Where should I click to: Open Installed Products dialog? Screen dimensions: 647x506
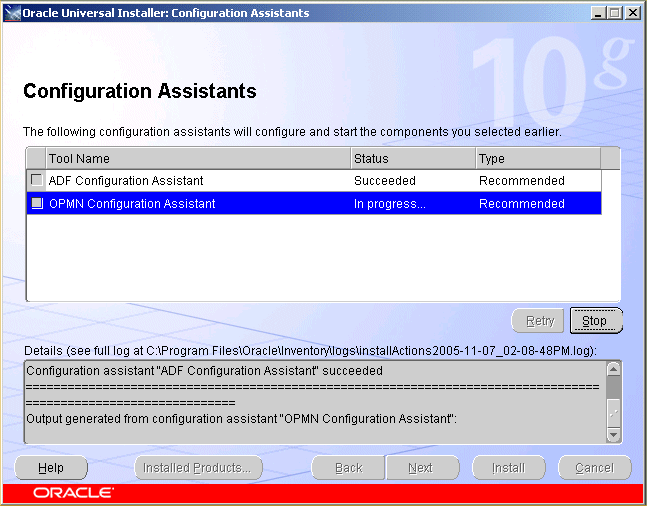click(x=198, y=468)
